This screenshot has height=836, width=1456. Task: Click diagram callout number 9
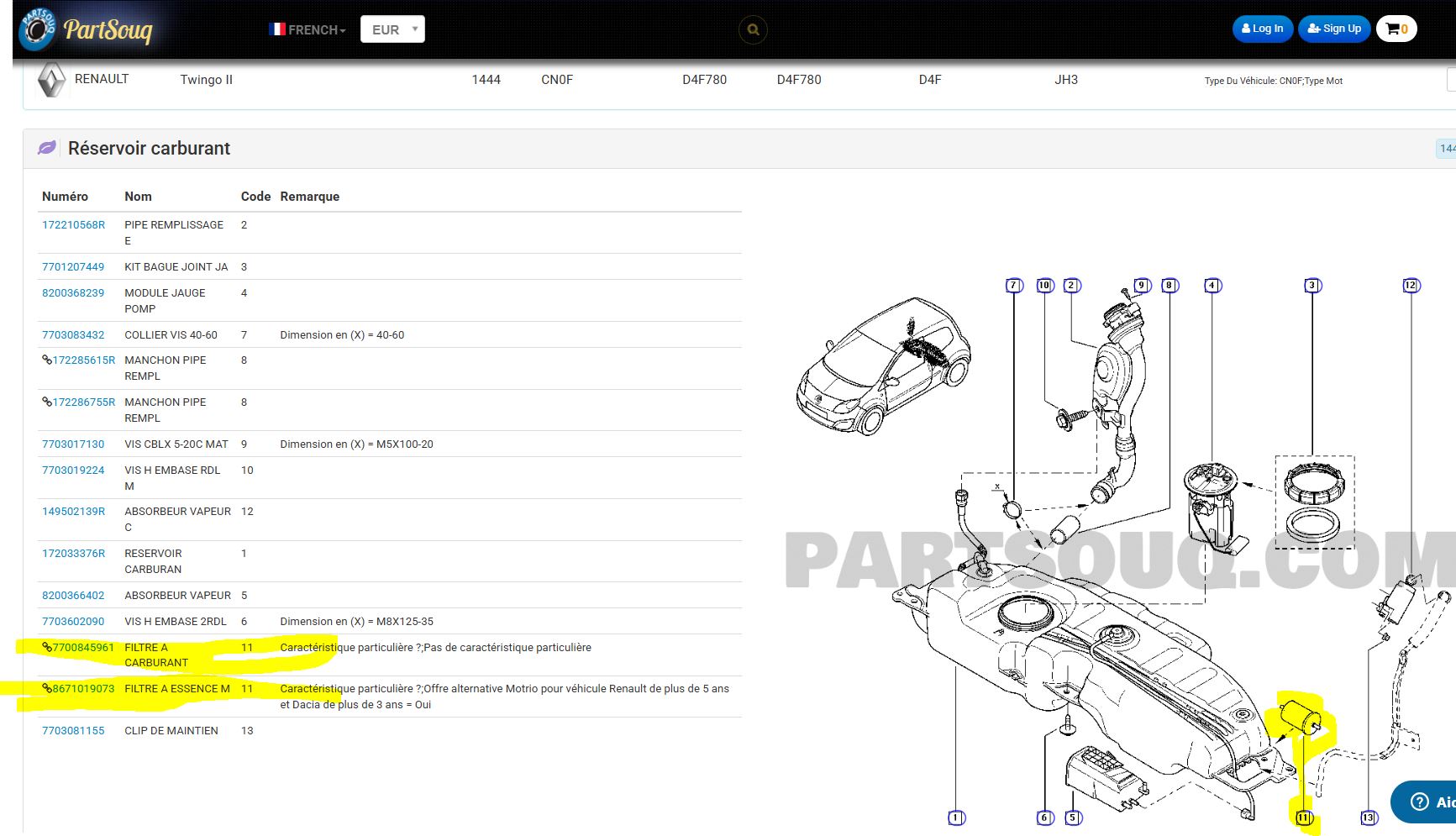[1141, 286]
